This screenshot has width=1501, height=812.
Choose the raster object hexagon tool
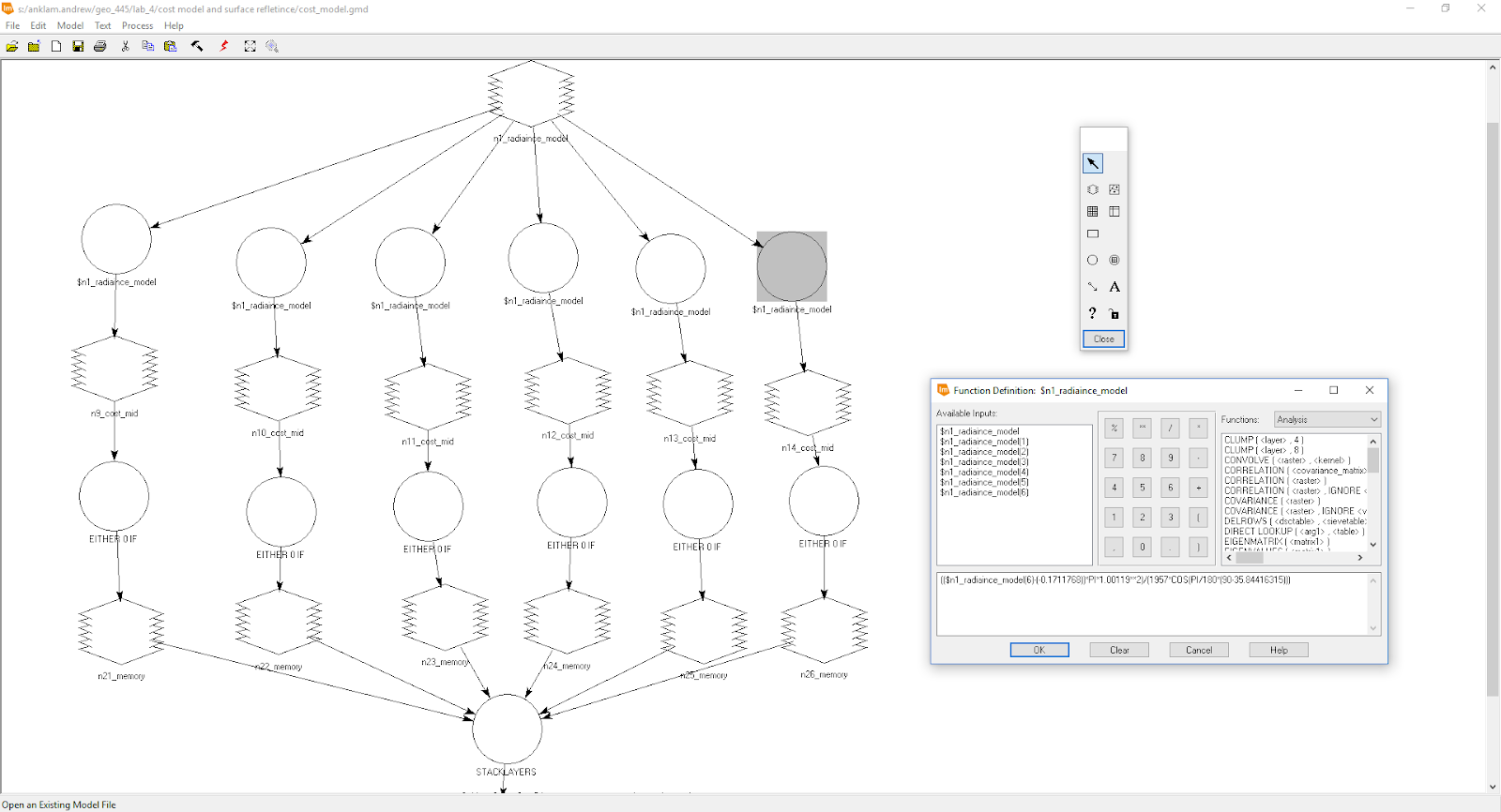point(1093,189)
